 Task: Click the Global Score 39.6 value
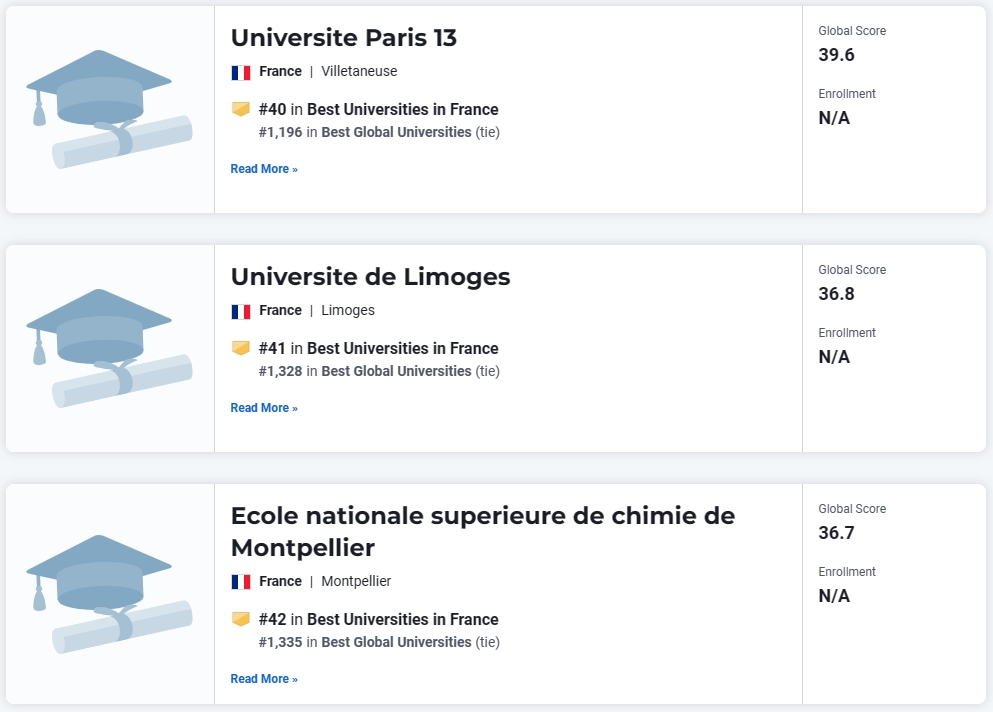(x=837, y=55)
